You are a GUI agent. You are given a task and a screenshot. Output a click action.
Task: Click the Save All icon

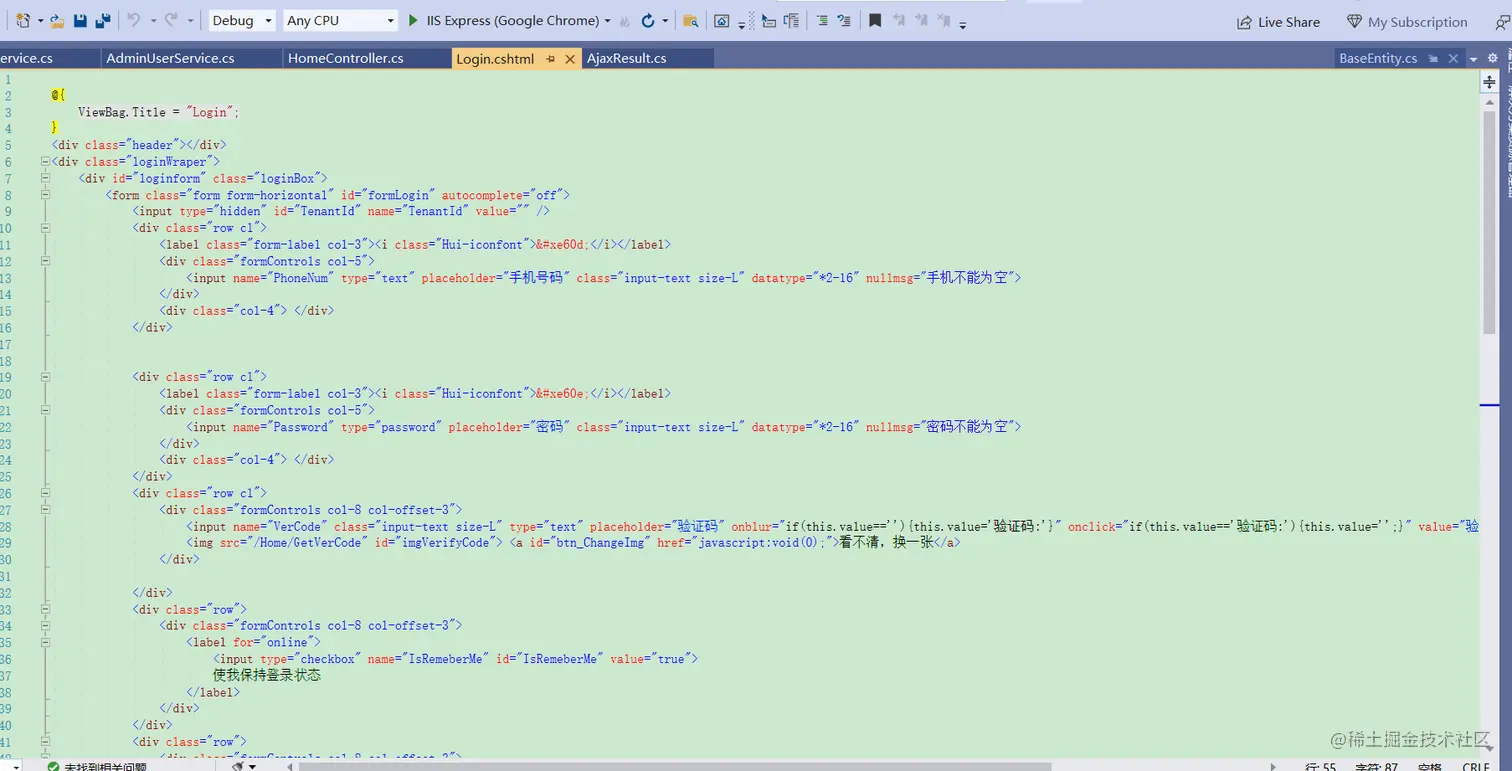coord(102,20)
